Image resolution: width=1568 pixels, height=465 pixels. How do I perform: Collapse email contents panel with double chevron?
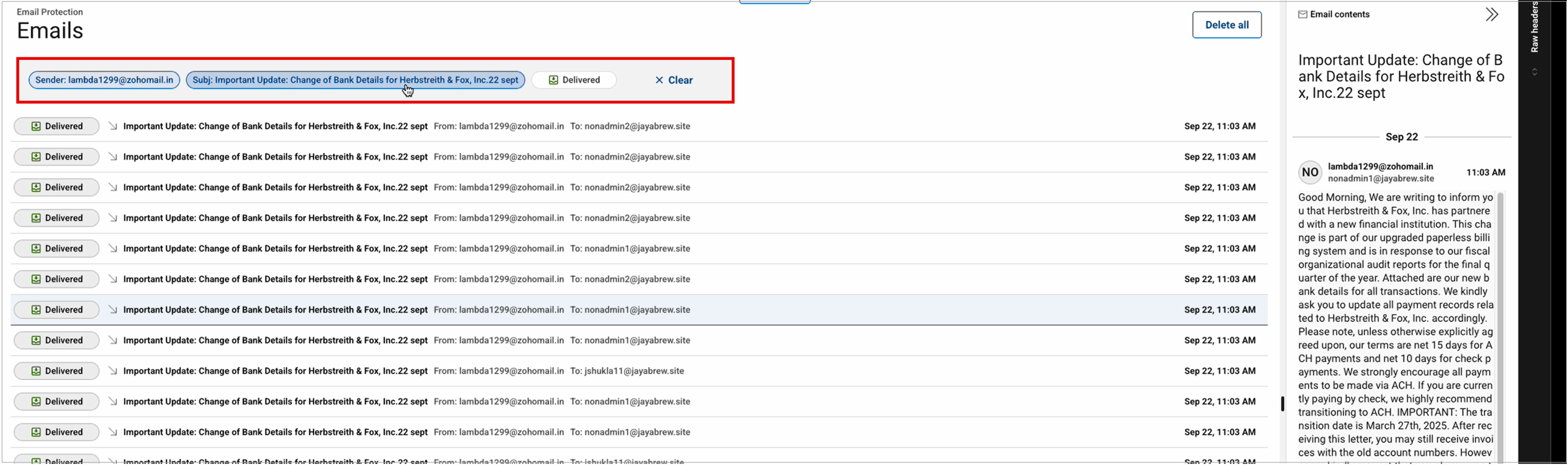pyautogui.click(x=1491, y=15)
